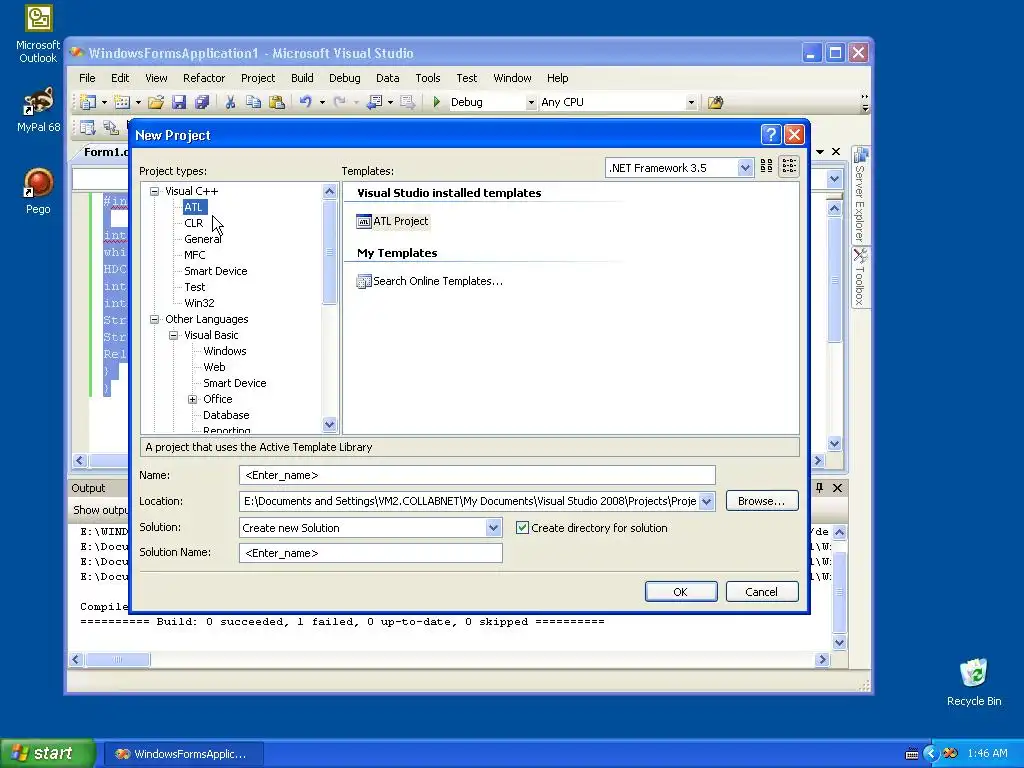This screenshot has width=1024, height=768.
Task: Click the Output panel pin icon
Action: [820, 488]
